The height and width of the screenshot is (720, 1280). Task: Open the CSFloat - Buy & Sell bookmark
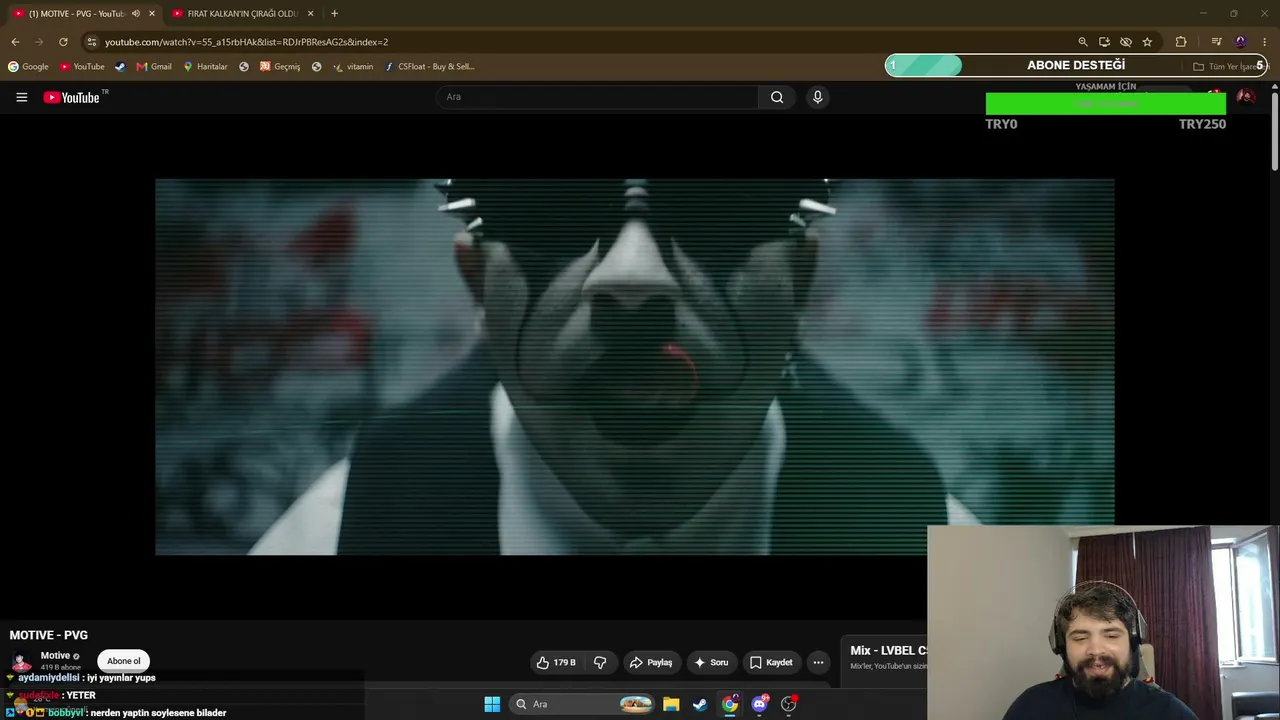(x=430, y=67)
